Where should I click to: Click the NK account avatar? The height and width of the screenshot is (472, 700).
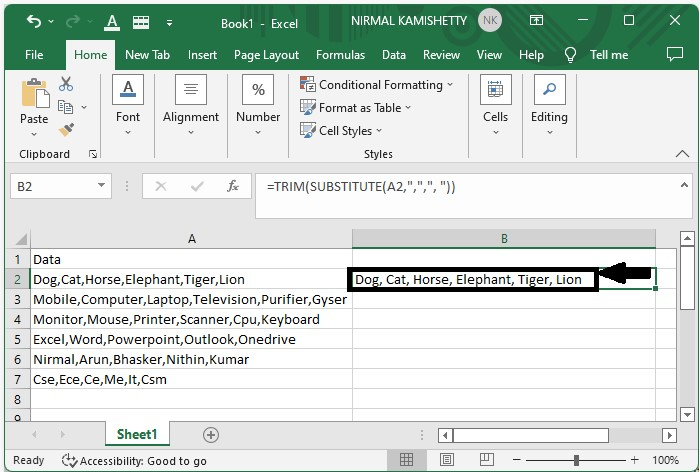[490, 20]
